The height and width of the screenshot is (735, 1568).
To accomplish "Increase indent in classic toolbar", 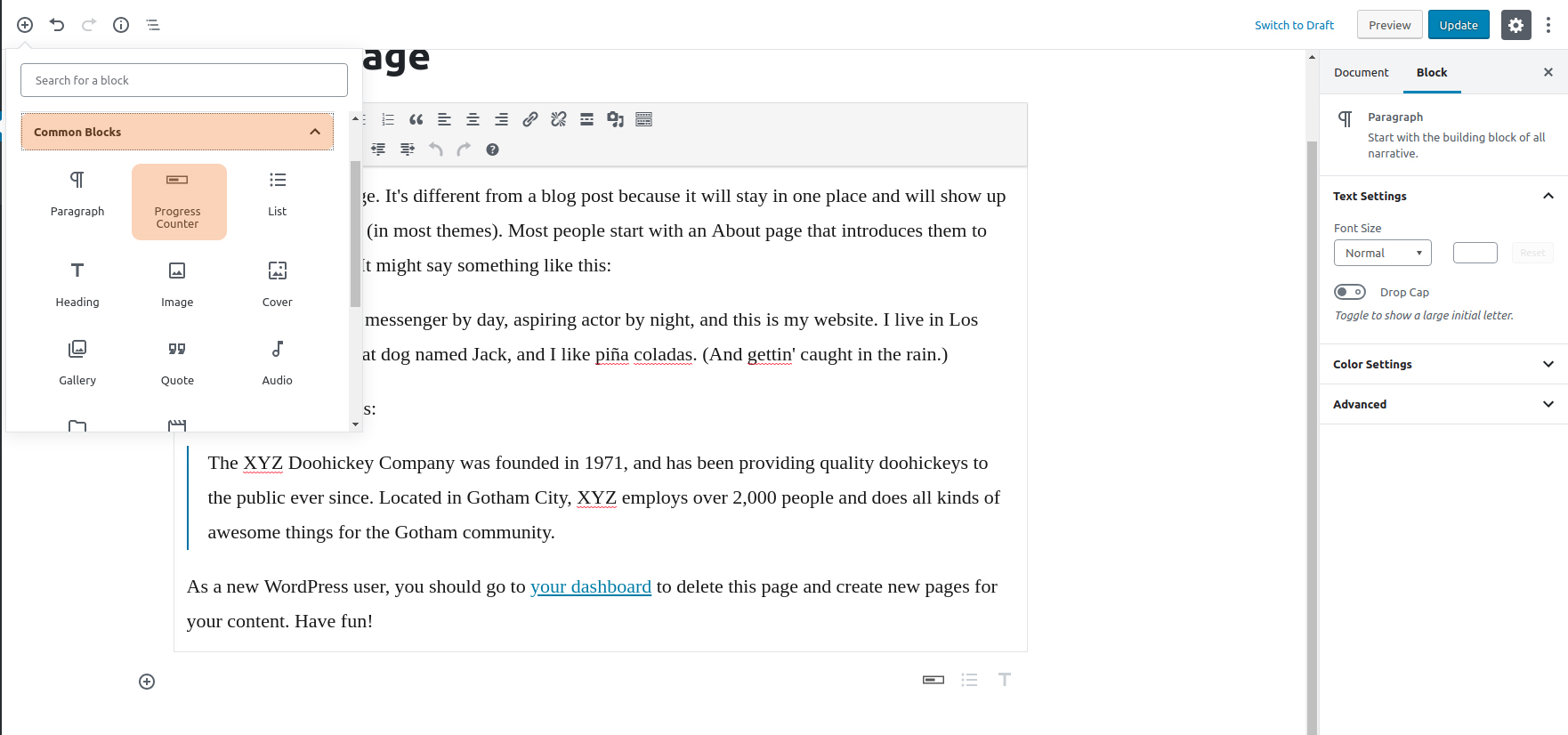I will coord(408,149).
